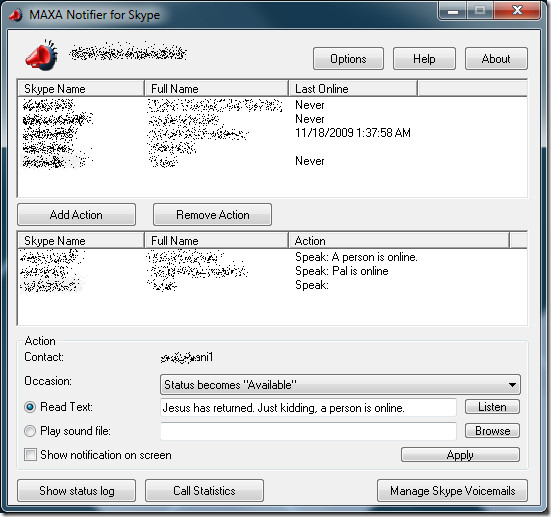Sort actions list by Action column
The image size is (551, 517).
pyautogui.click(x=399, y=241)
